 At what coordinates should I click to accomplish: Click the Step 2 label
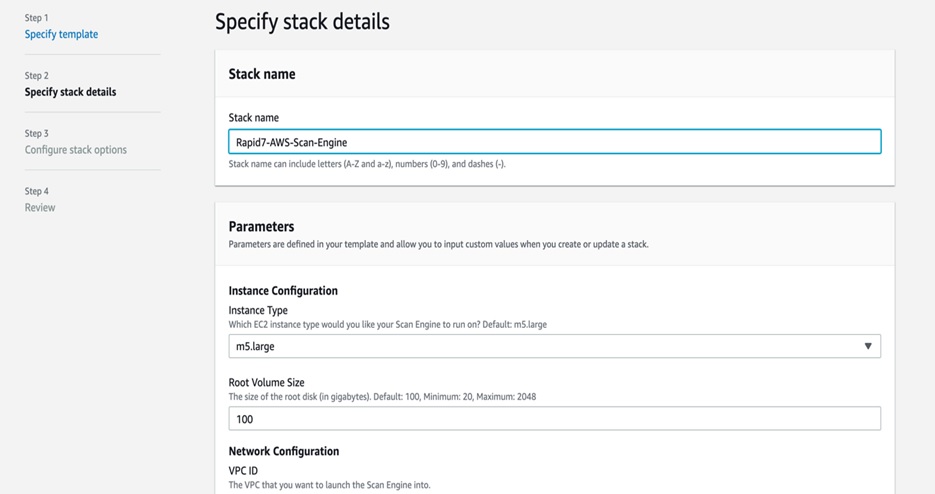(36, 76)
